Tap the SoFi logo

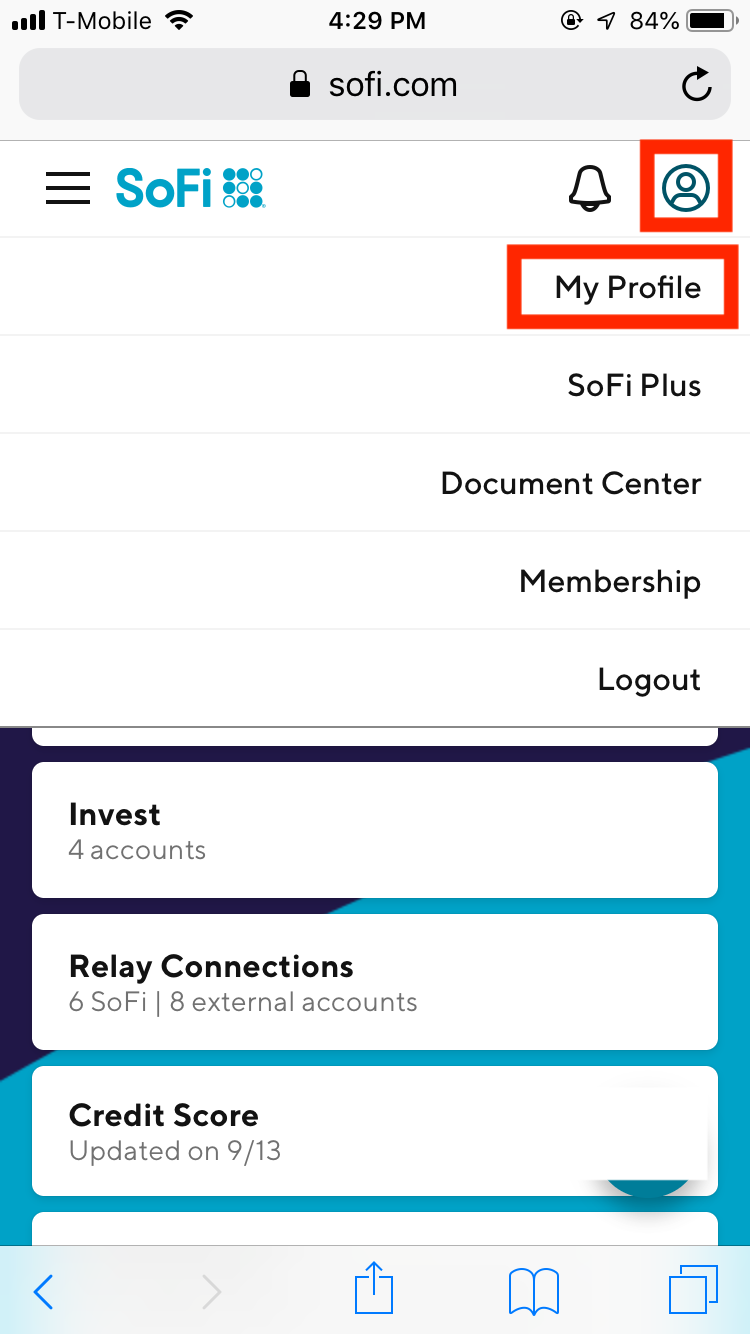190,187
